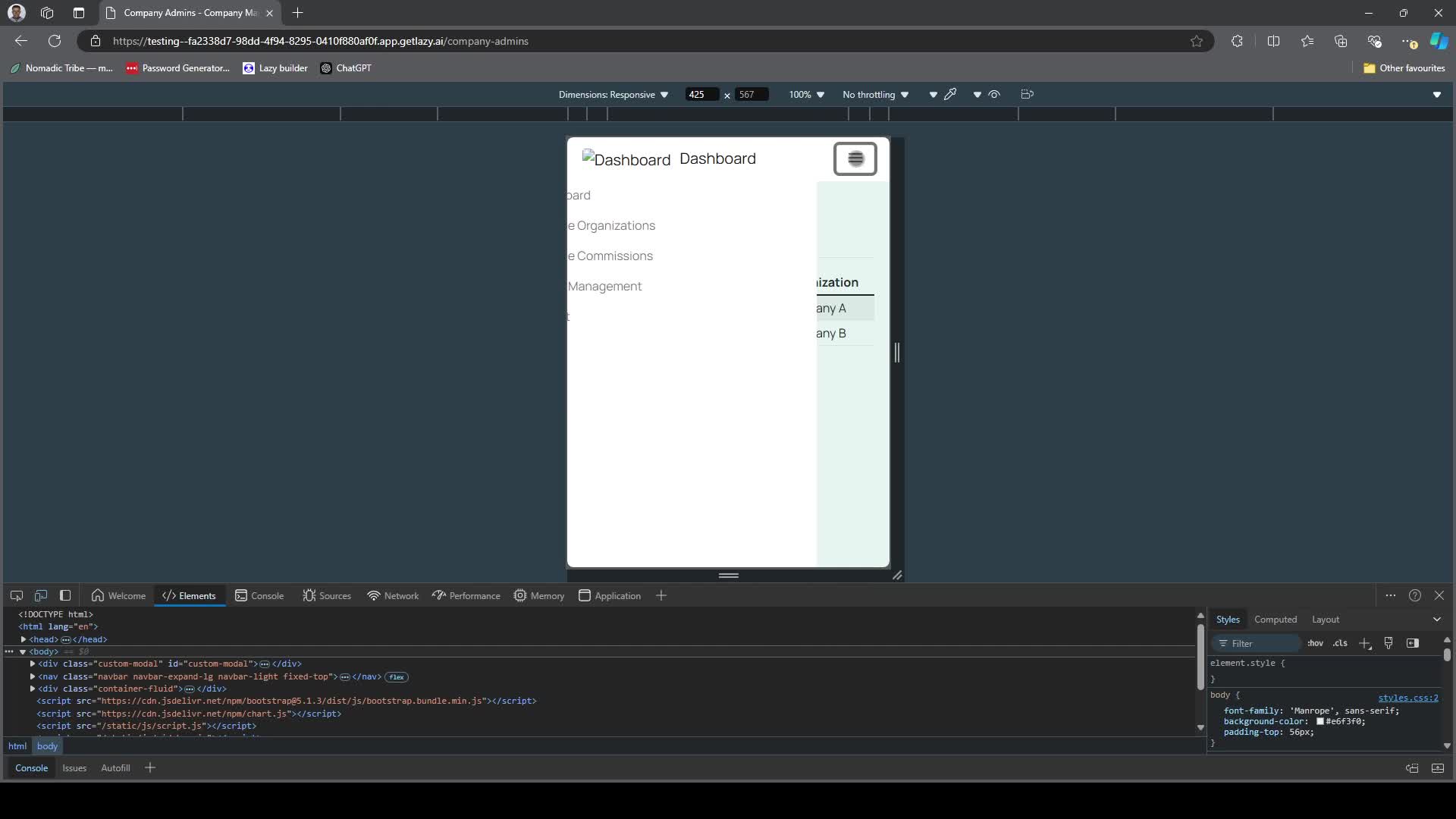Switch to the Network tab
This screenshot has height=819, width=1456.
click(393, 596)
